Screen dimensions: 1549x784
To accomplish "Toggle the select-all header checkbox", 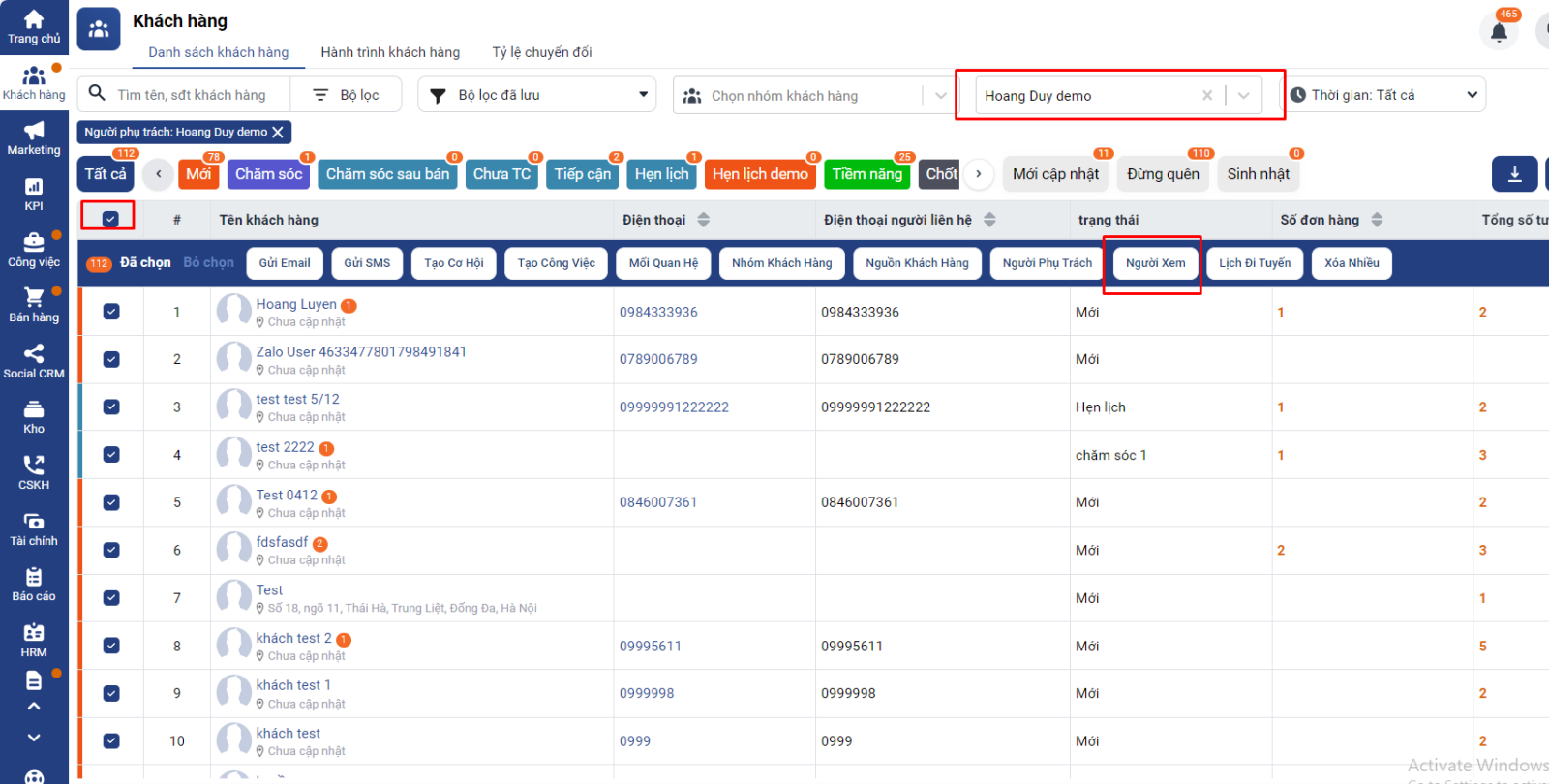I will click(110, 219).
